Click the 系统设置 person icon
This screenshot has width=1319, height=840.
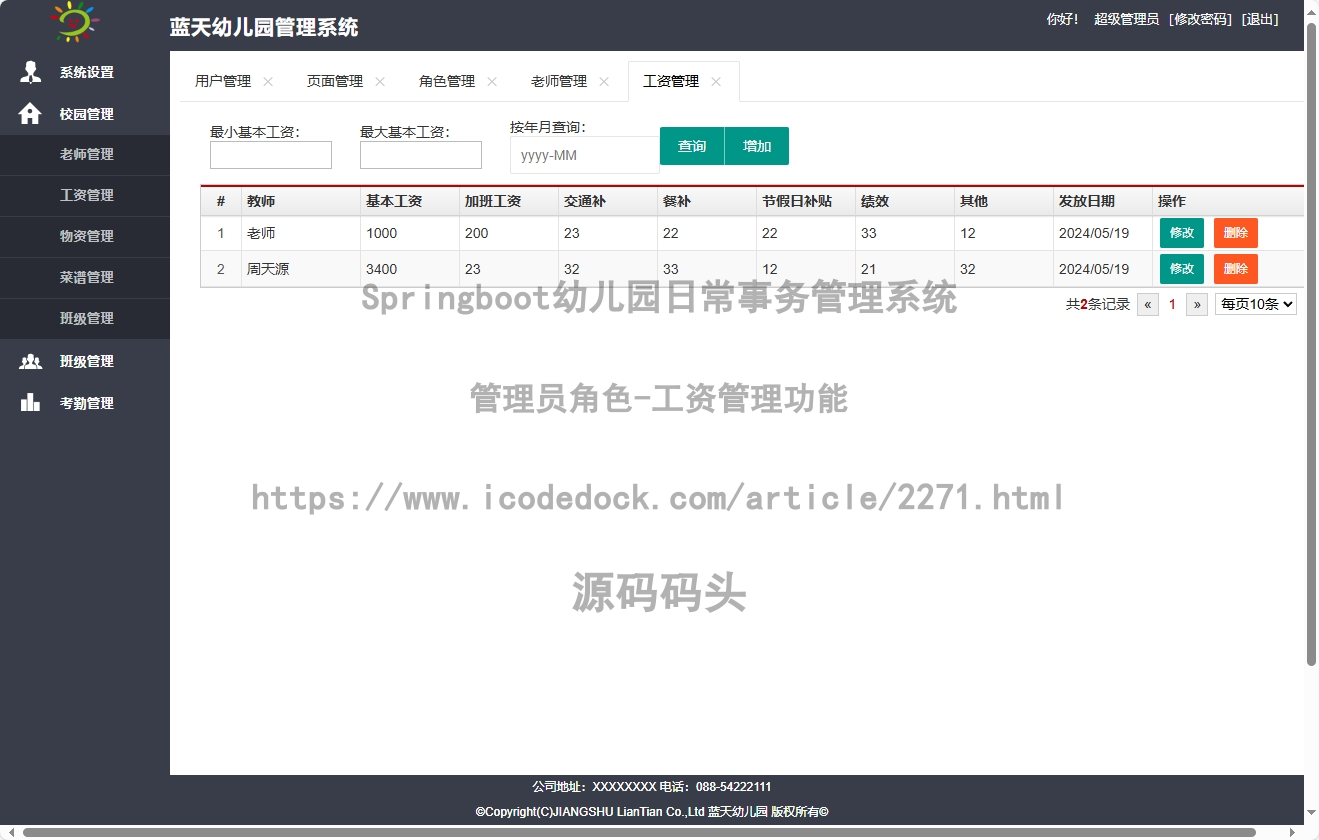(x=30, y=72)
